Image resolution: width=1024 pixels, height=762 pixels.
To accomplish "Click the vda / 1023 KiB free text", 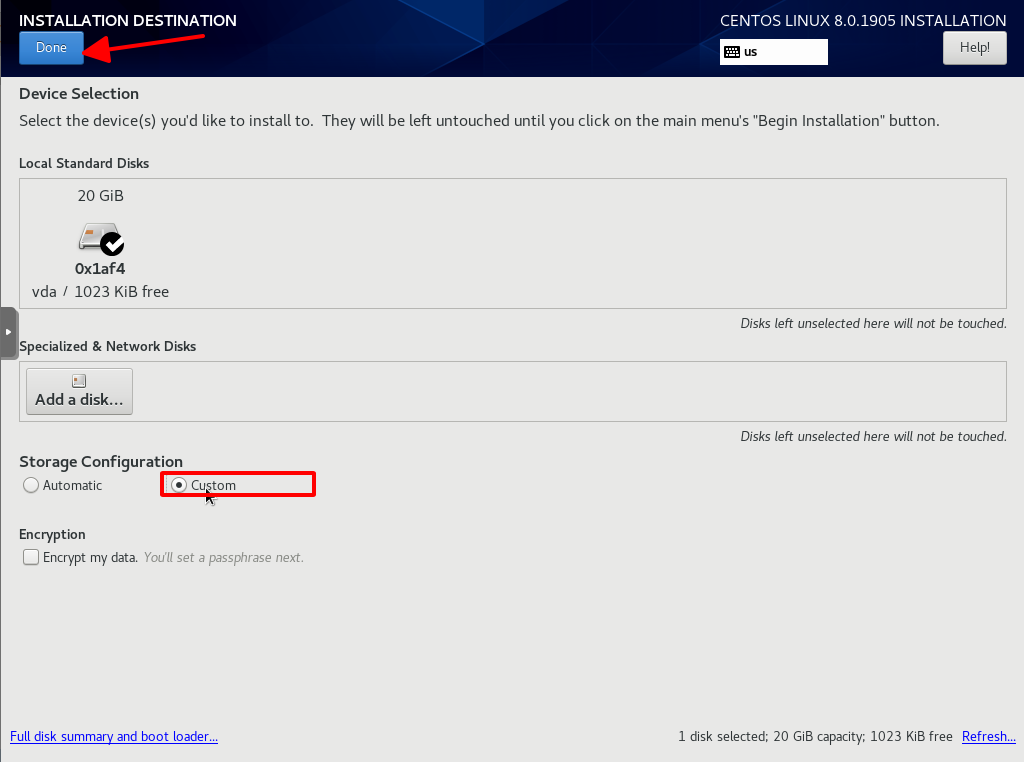I will [101, 292].
